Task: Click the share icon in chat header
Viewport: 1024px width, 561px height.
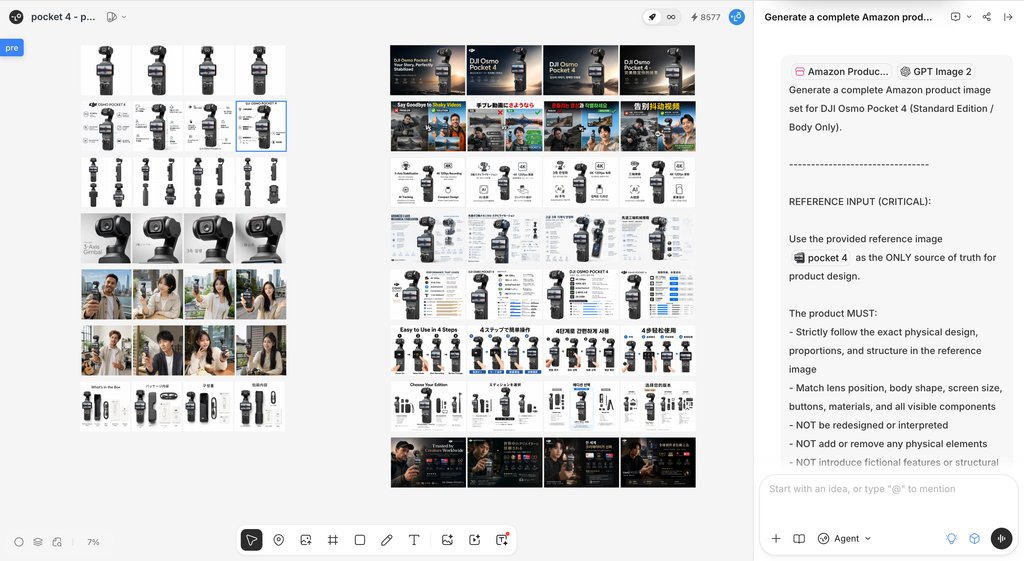Action: pos(987,17)
